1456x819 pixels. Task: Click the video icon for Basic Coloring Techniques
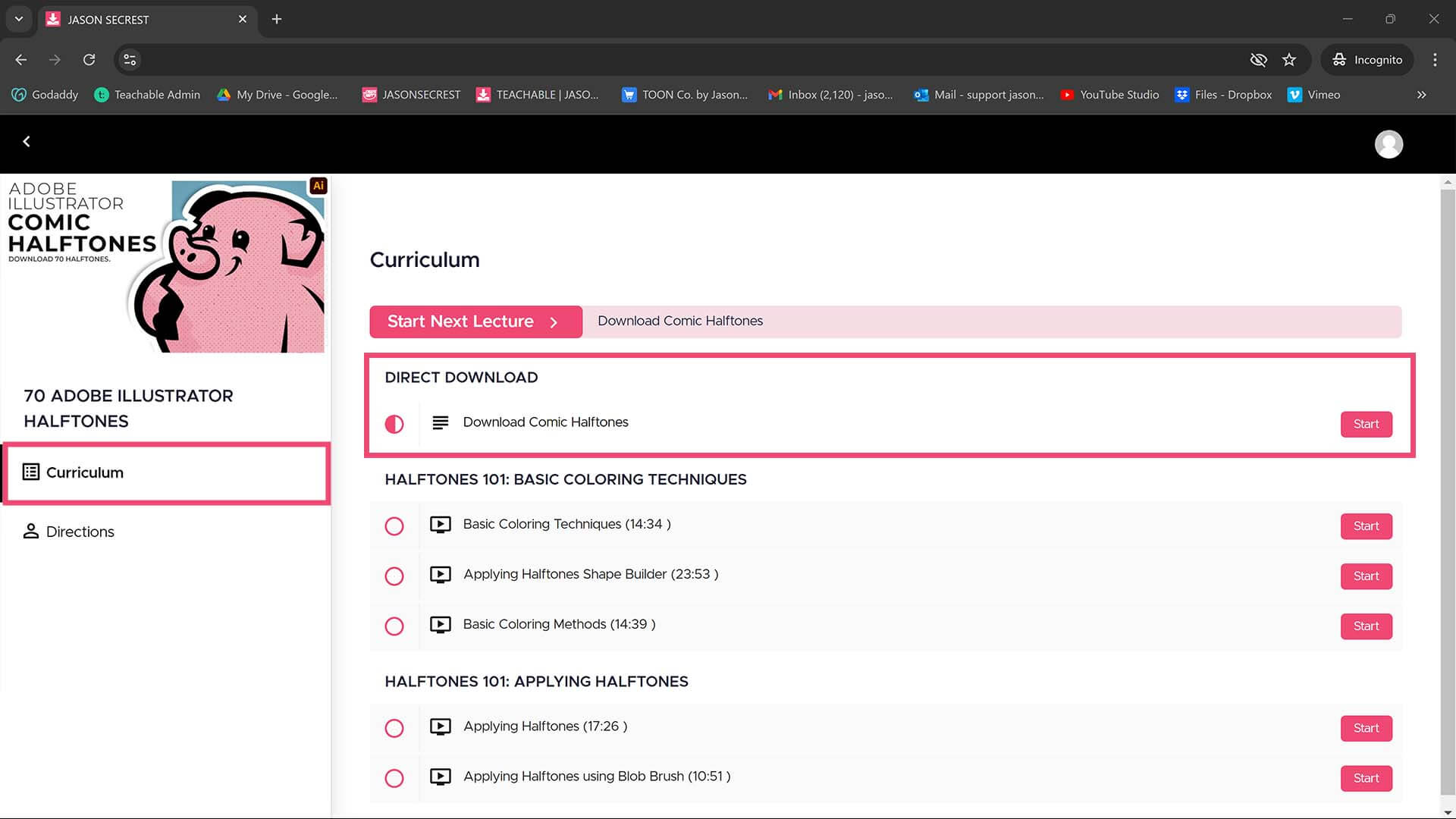point(440,525)
